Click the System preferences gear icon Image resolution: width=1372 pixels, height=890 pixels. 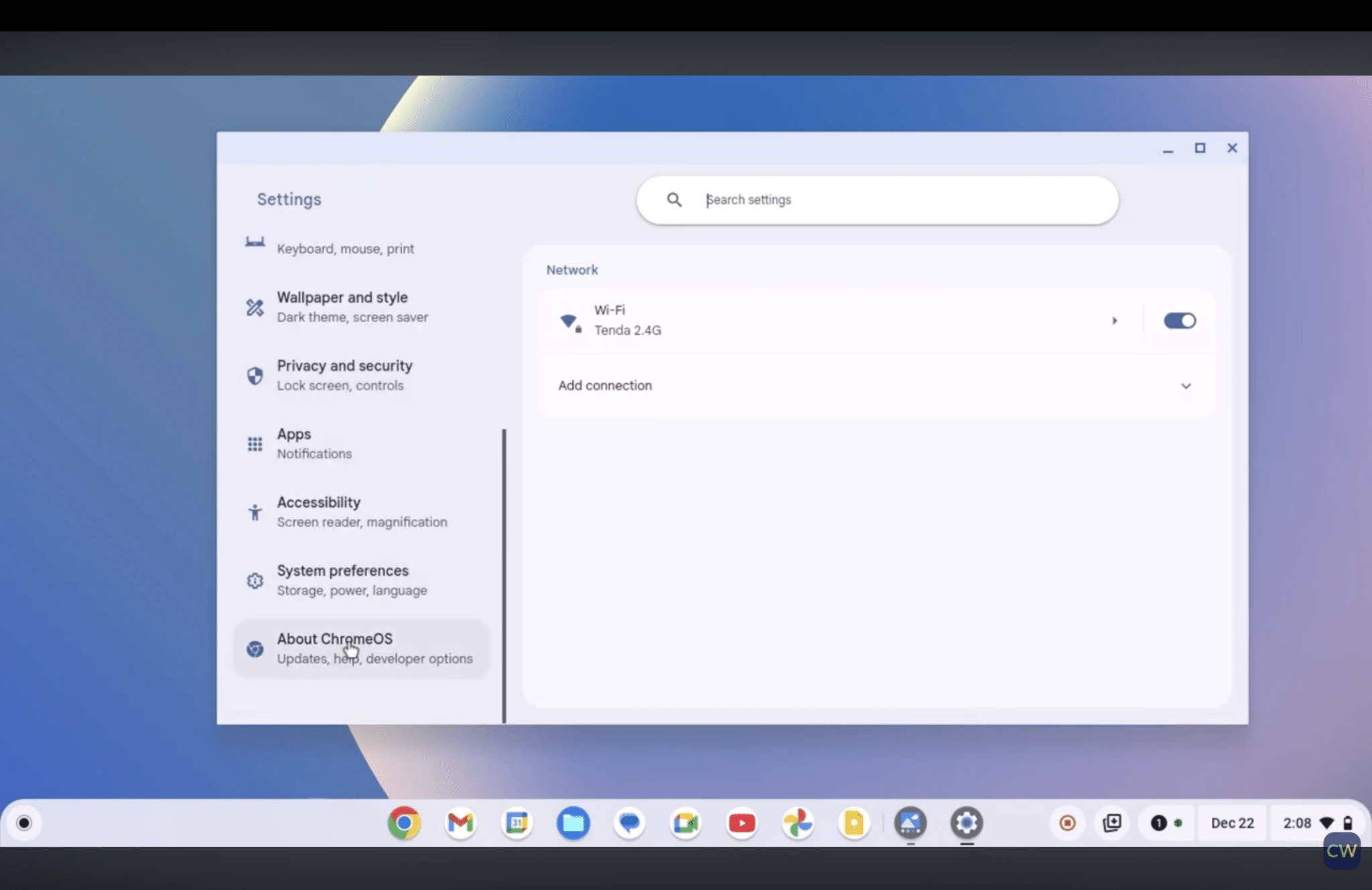click(x=255, y=581)
